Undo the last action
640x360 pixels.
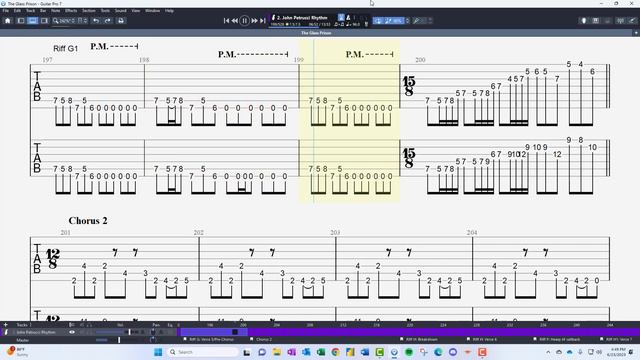coord(96,20)
